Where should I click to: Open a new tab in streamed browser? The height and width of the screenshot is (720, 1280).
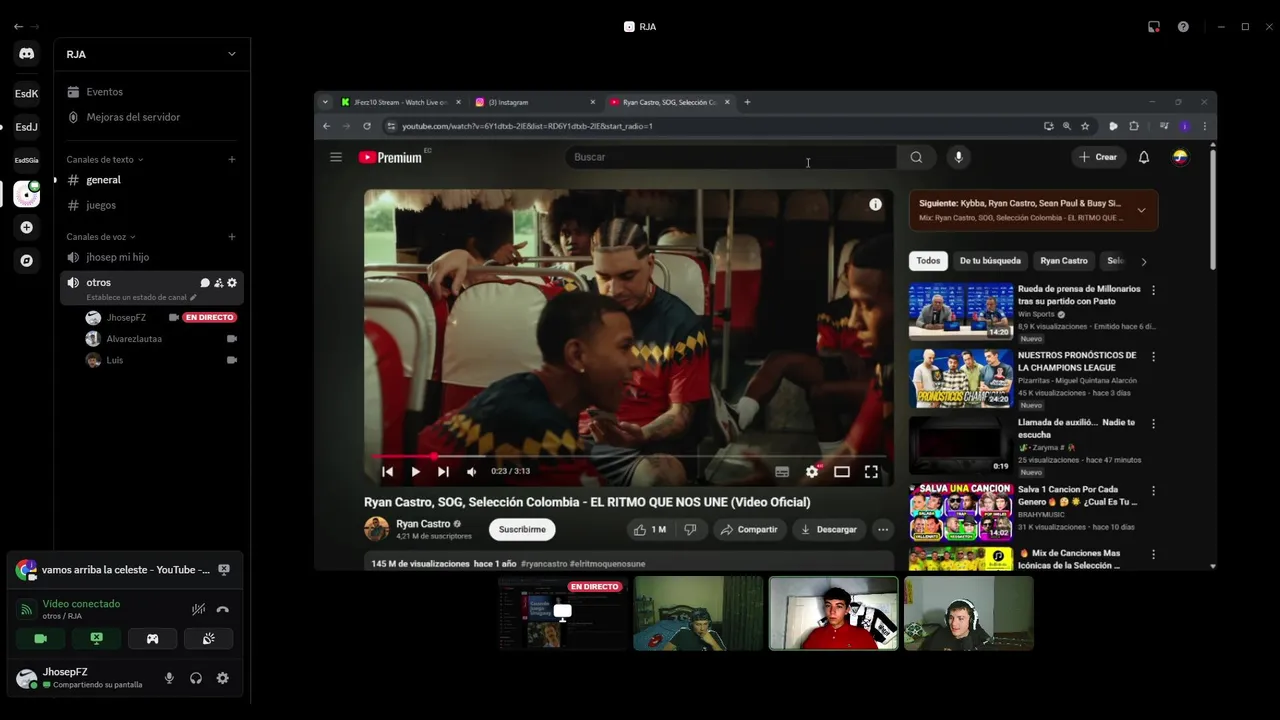pos(747,102)
